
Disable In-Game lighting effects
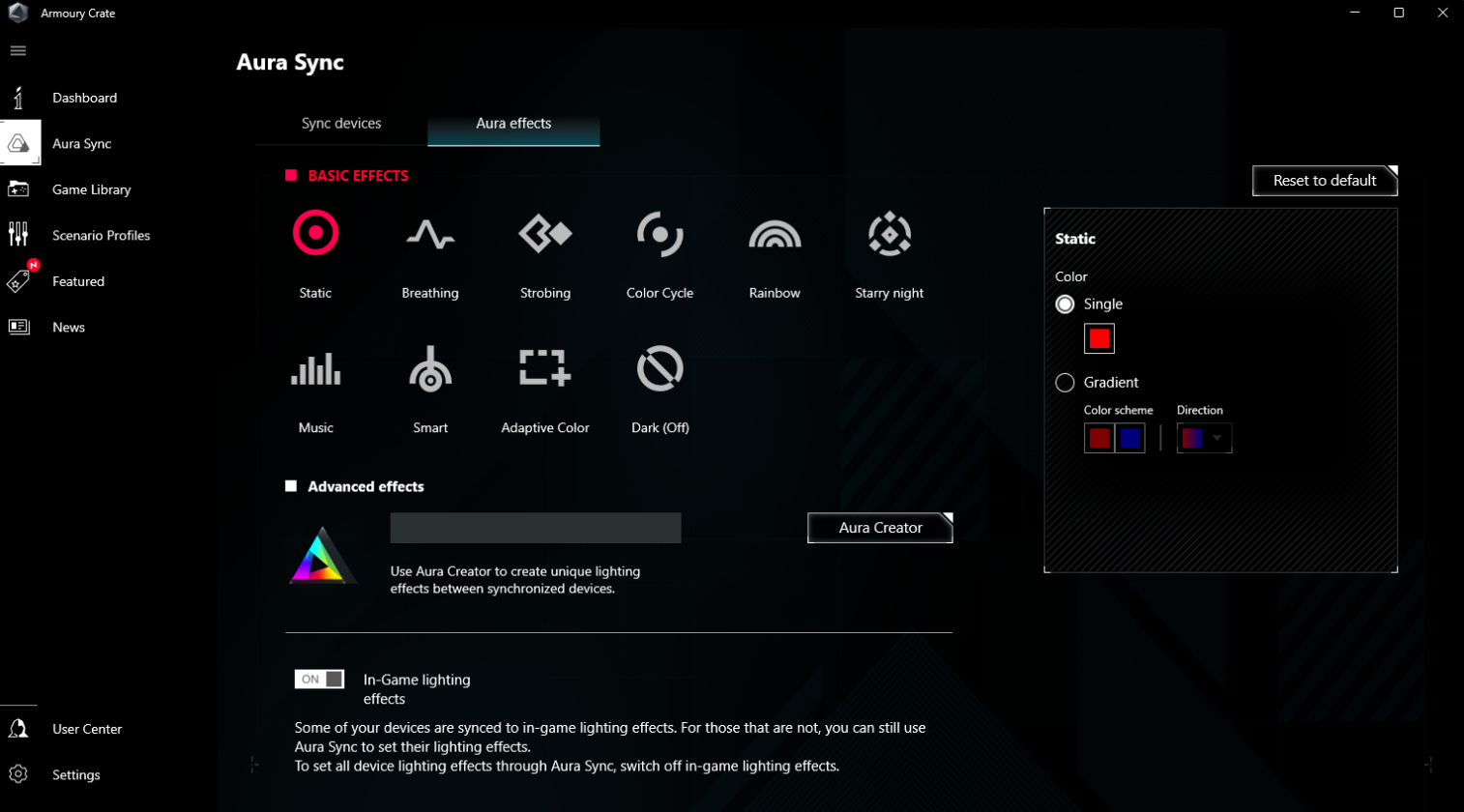coord(319,679)
